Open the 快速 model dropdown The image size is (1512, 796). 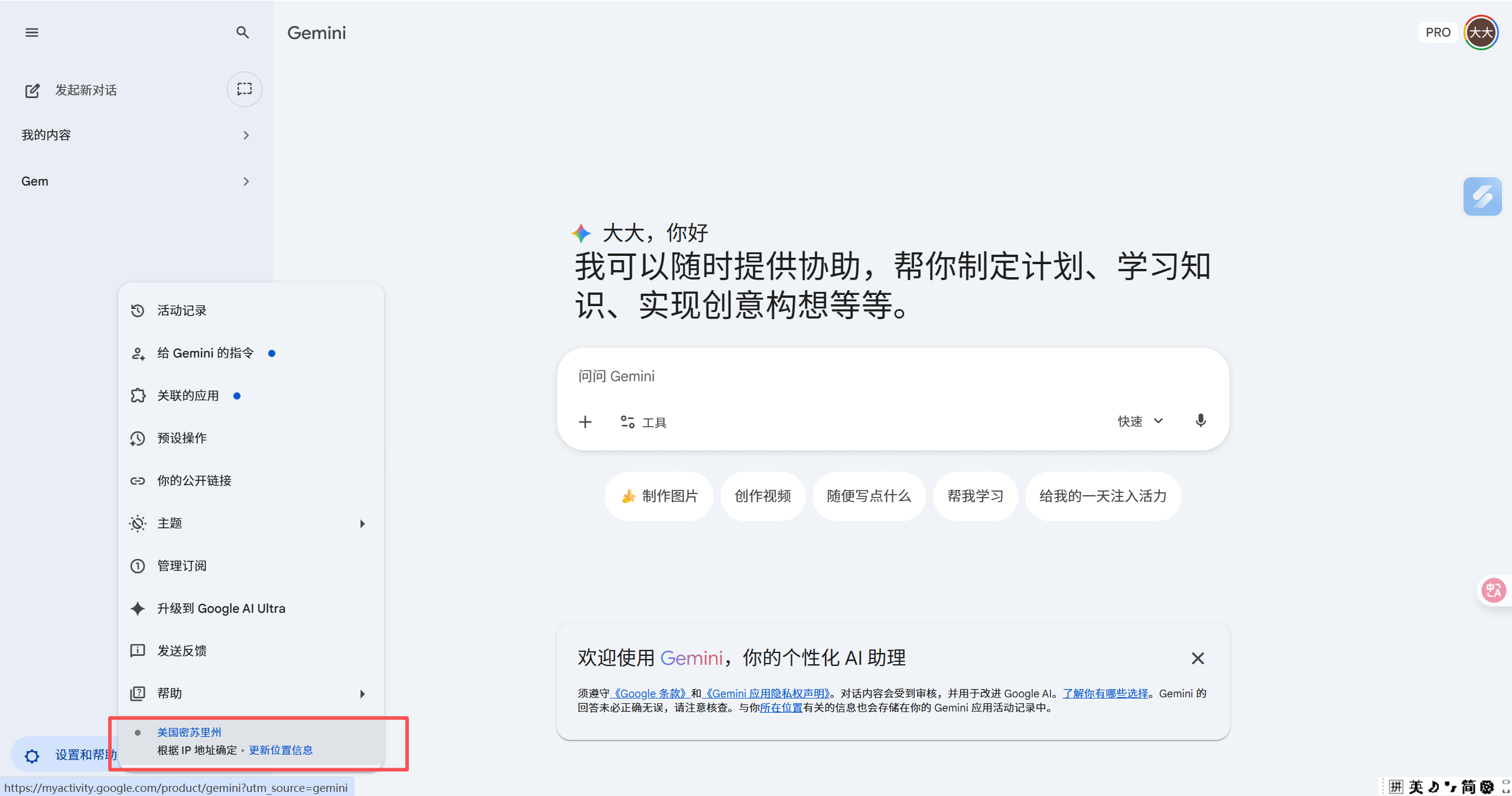(1140, 421)
